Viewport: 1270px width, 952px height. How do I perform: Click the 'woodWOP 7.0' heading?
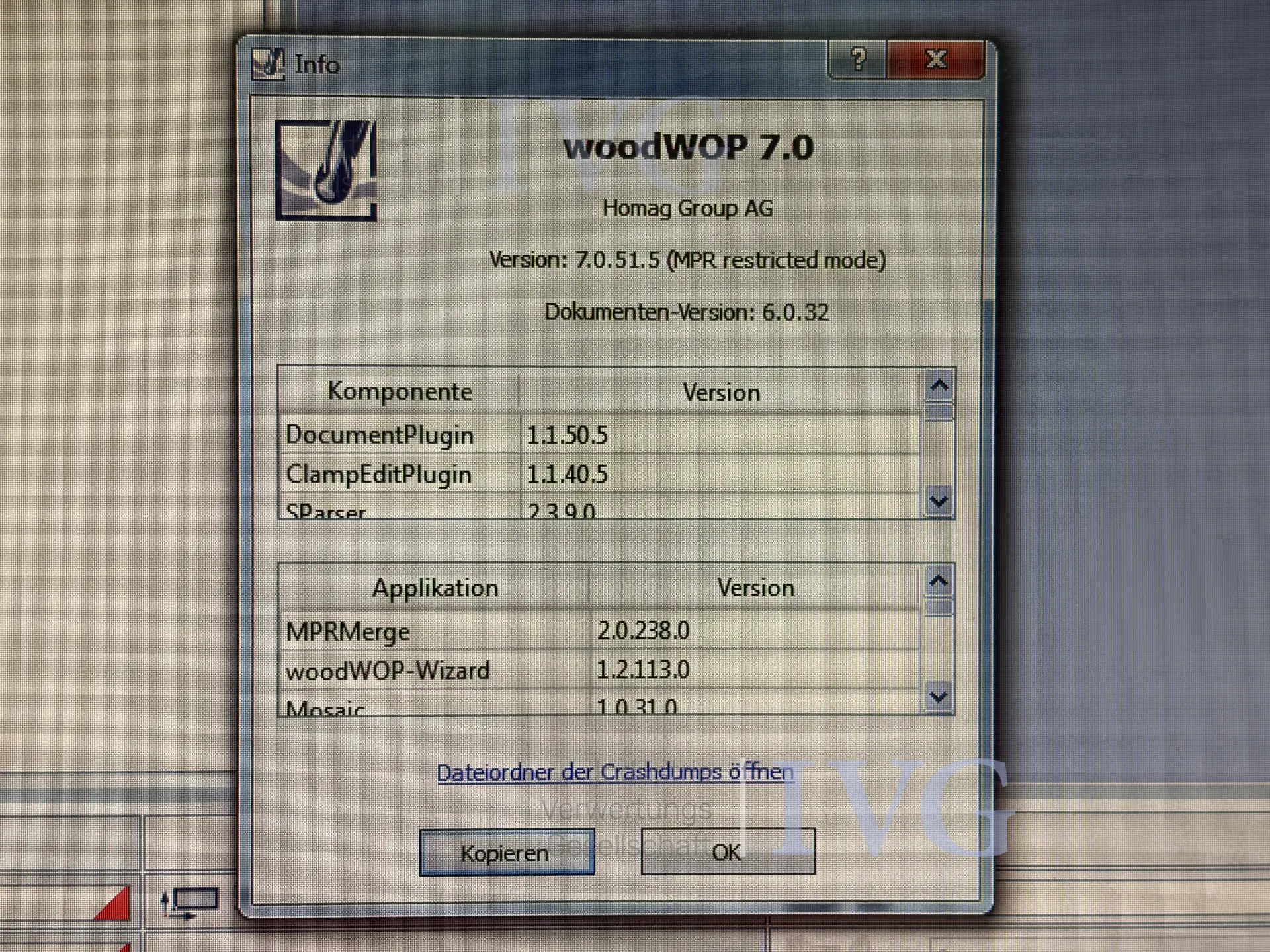tap(688, 146)
